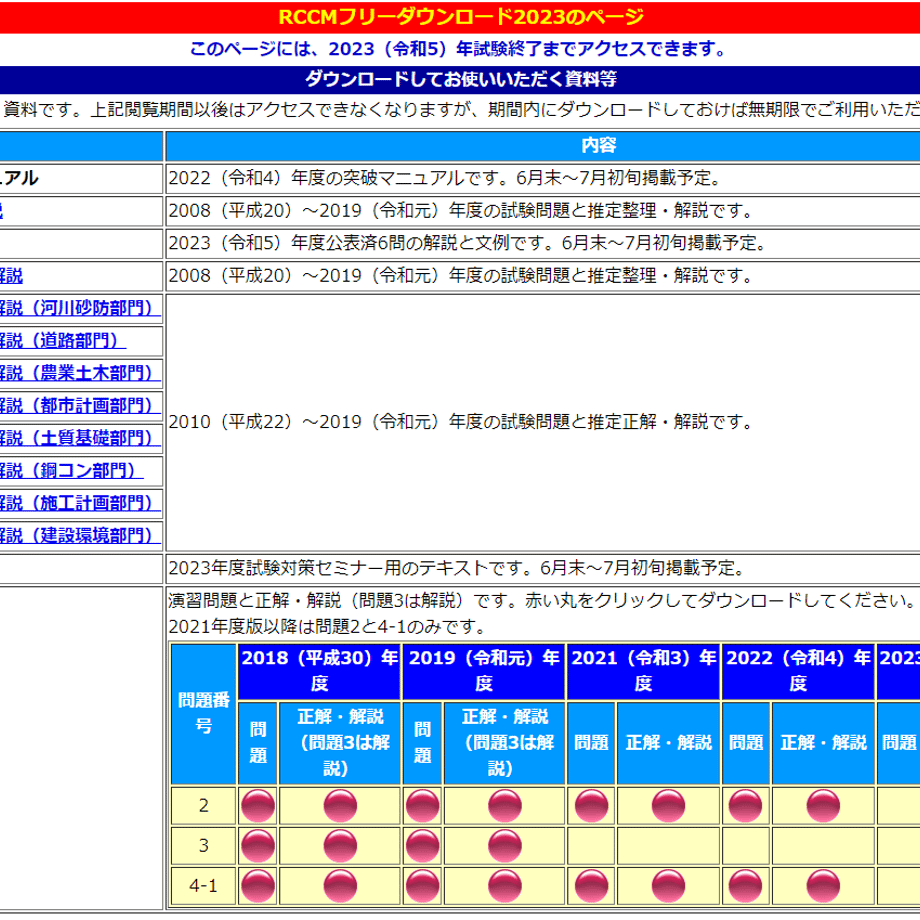Click the 2022（令和4）年度の突破マニュアル description cell
Viewport: 920px width, 920px height.
coord(543,178)
